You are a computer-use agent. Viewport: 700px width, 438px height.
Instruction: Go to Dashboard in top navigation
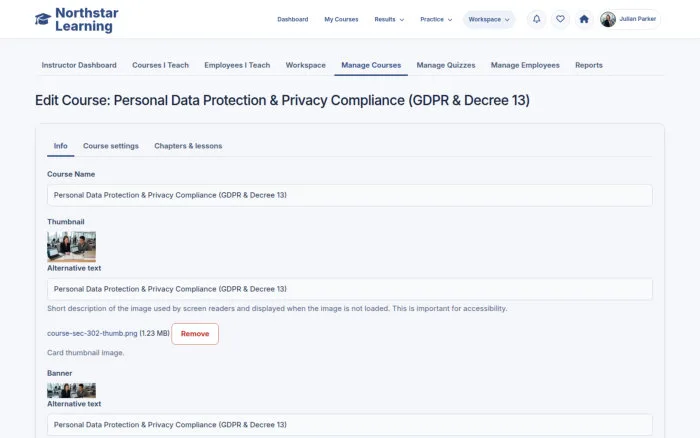pos(292,20)
